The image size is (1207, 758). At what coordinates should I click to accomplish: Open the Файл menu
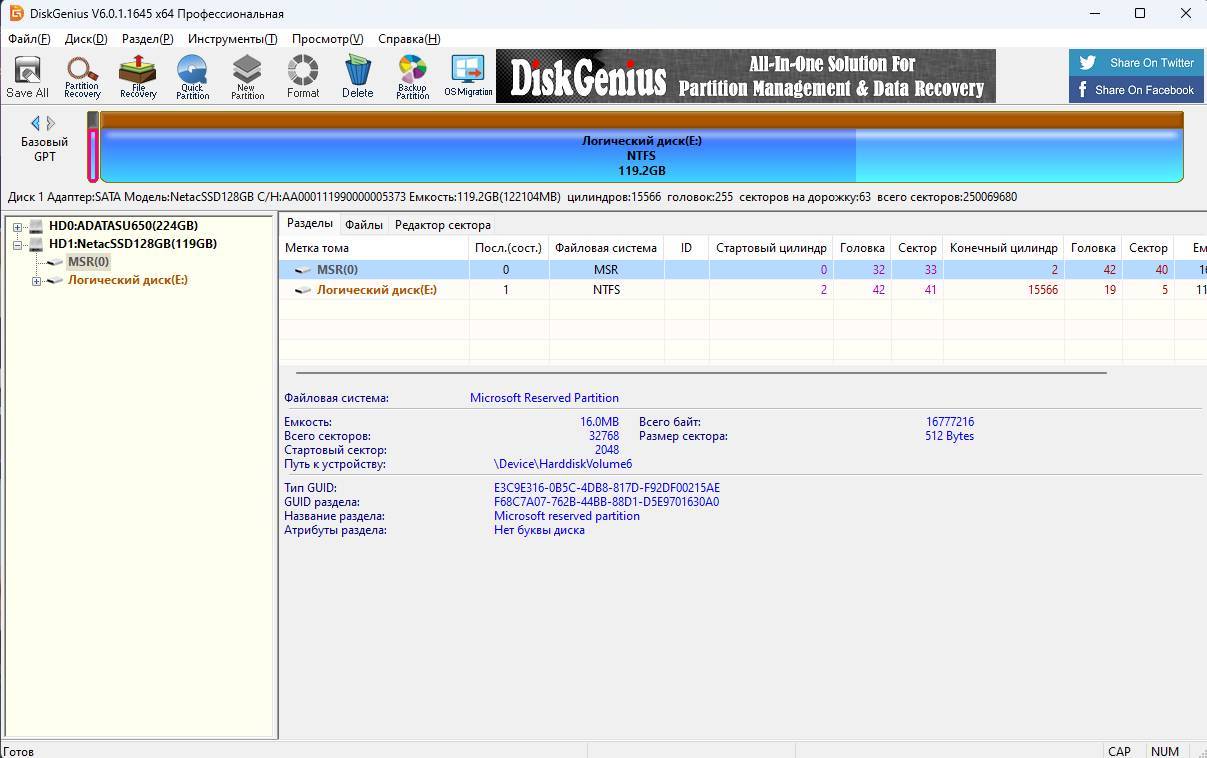29,39
